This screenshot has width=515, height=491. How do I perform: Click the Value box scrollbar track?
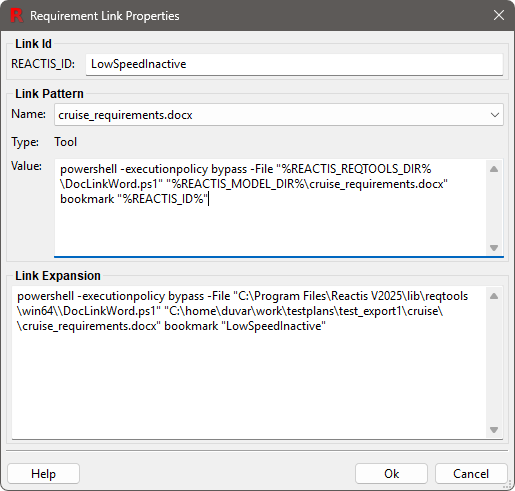[494, 208]
